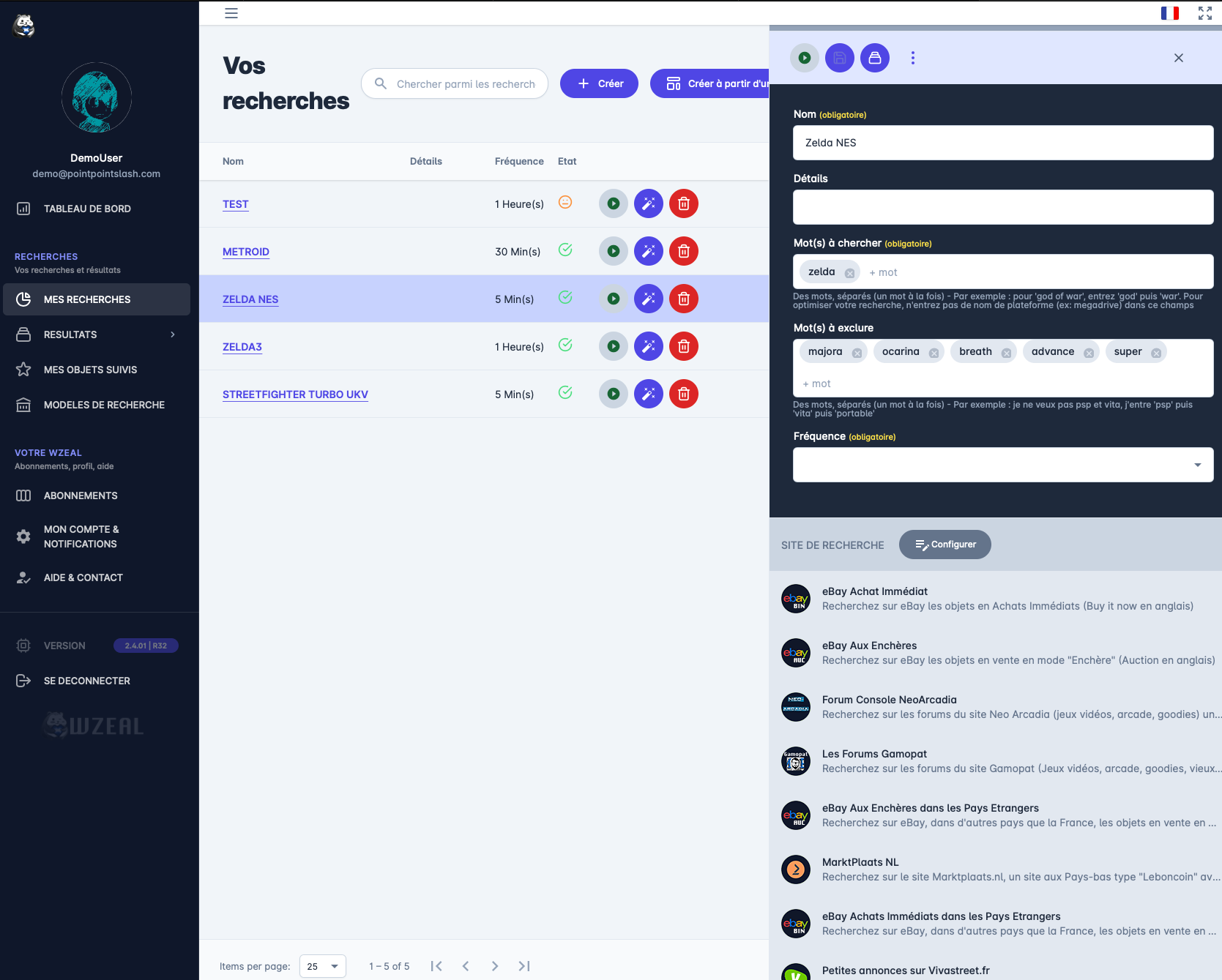Expand the RESULTATS submenu chevron
Image resolution: width=1222 pixels, height=980 pixels.
point(173,334)
